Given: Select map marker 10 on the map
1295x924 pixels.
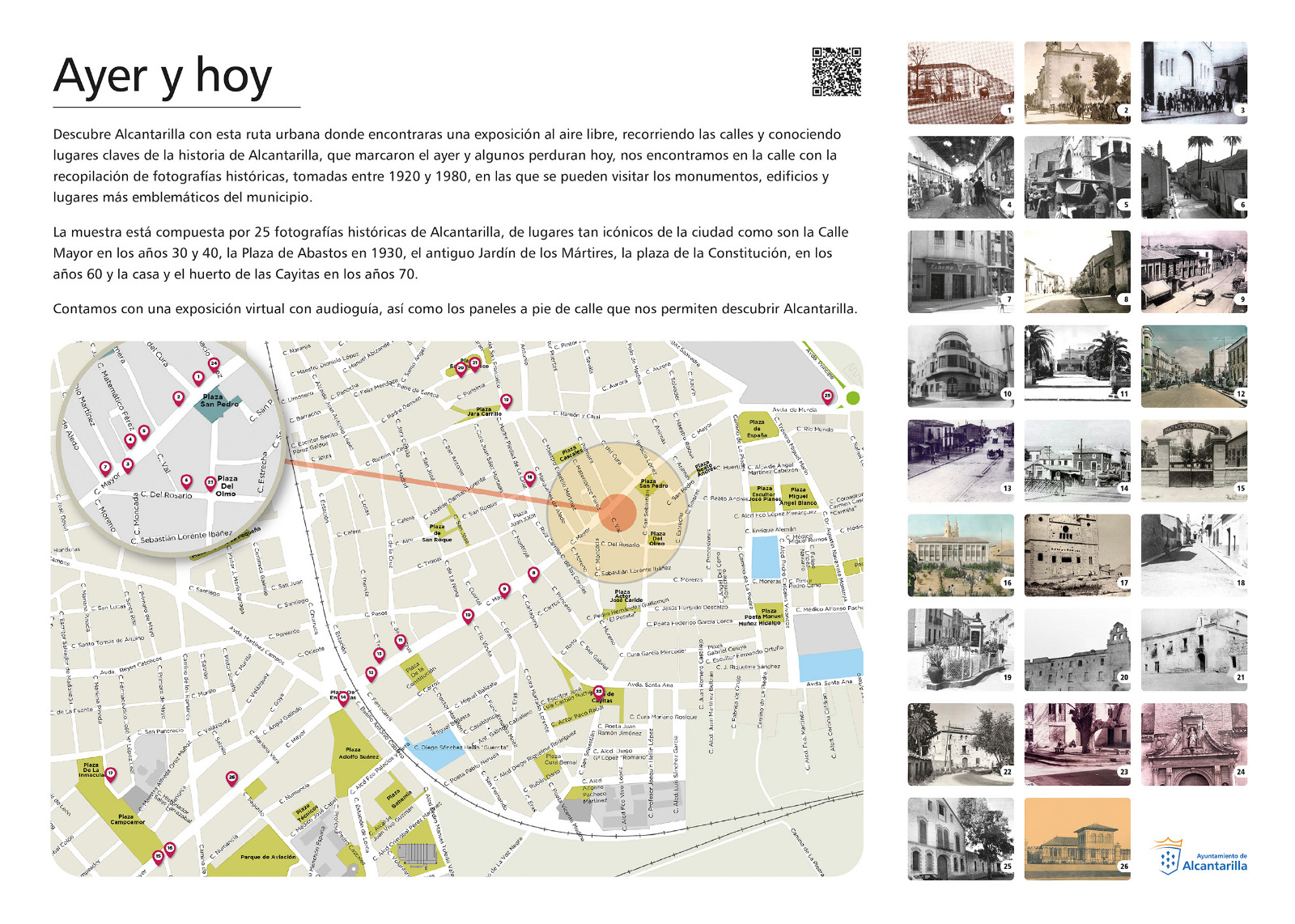Looking at the screenshot, I should [x=468, y=616].
